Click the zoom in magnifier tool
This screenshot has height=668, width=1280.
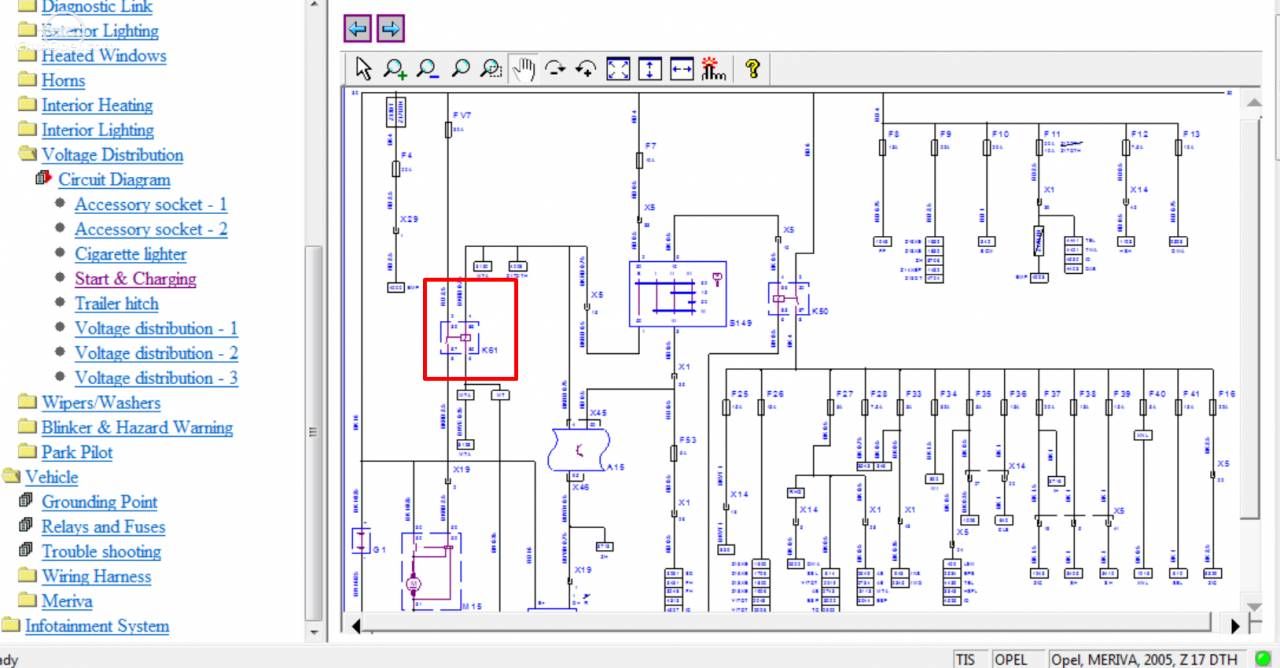[395, 68]
